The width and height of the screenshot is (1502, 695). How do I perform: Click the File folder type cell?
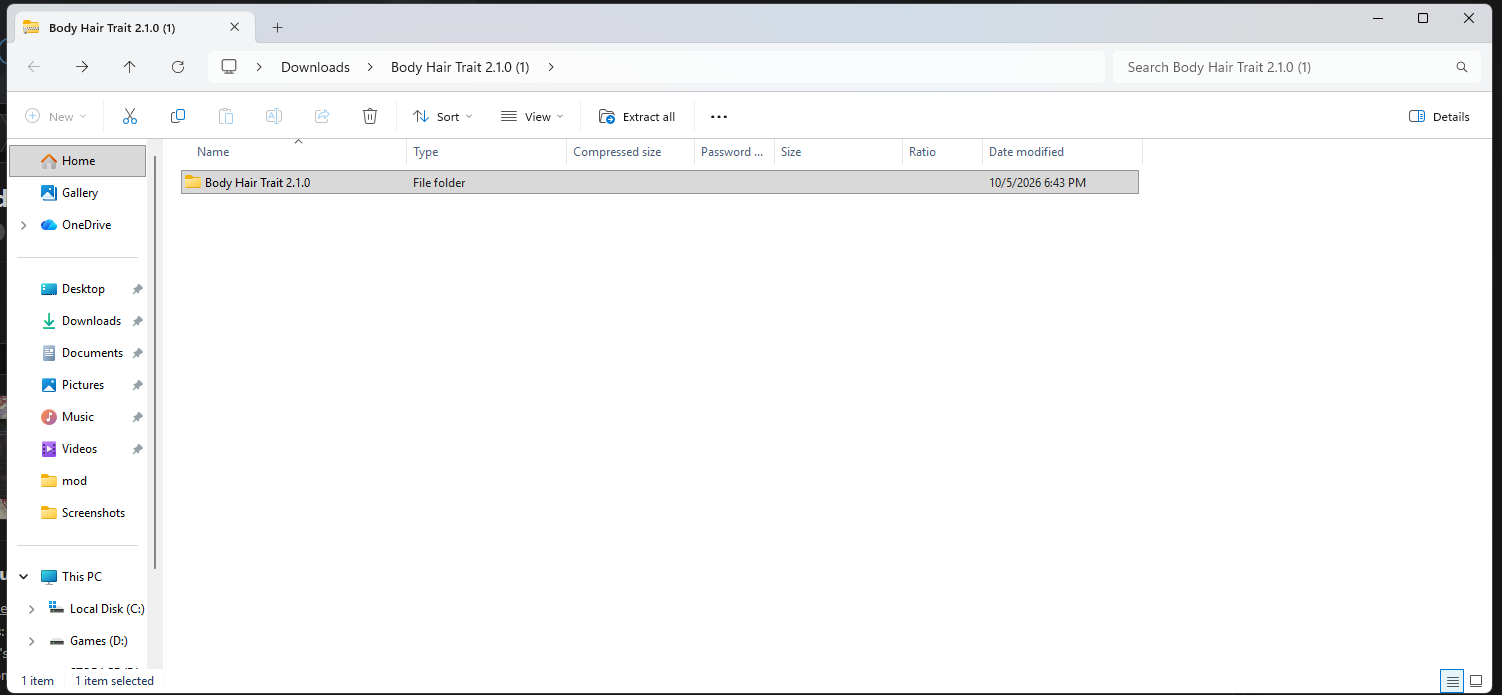(x=439, y=183)
